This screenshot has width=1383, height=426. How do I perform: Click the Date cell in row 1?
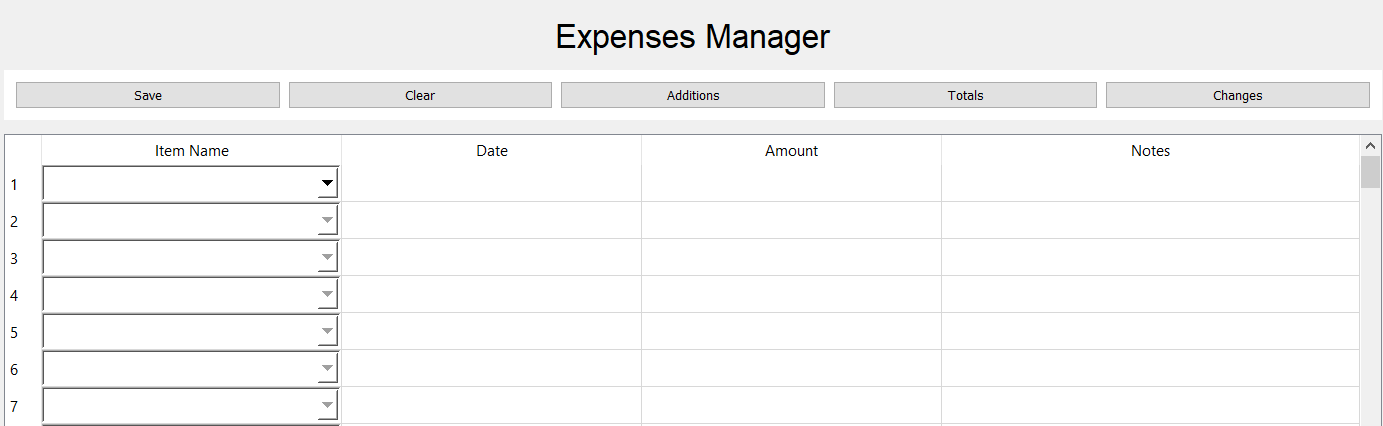[x=491, y=184]
